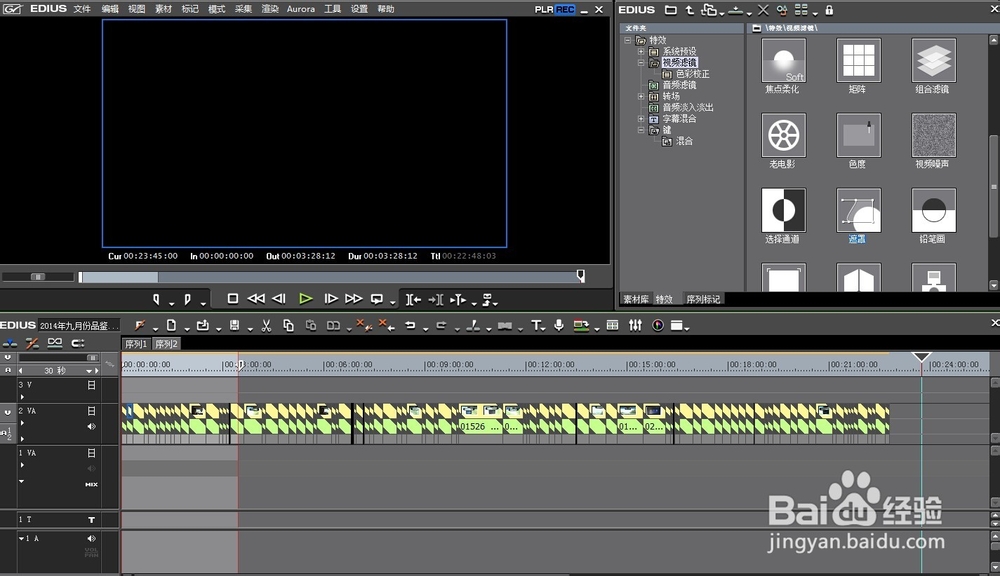1000x576 pixels.
Task: Click the new sequence page icon
Action: (x=171, y=325)
